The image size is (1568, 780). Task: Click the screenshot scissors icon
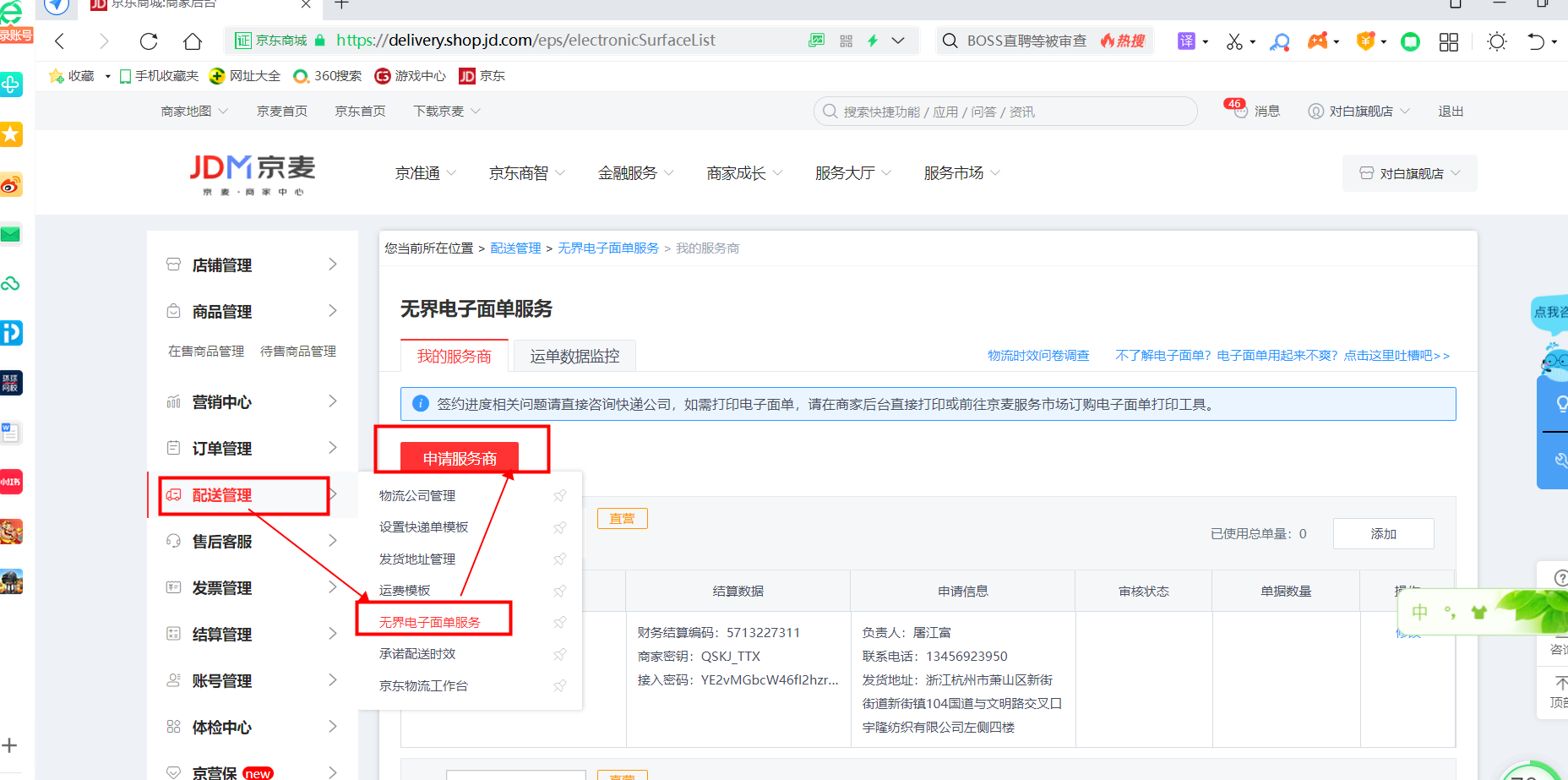[1234, 41]
